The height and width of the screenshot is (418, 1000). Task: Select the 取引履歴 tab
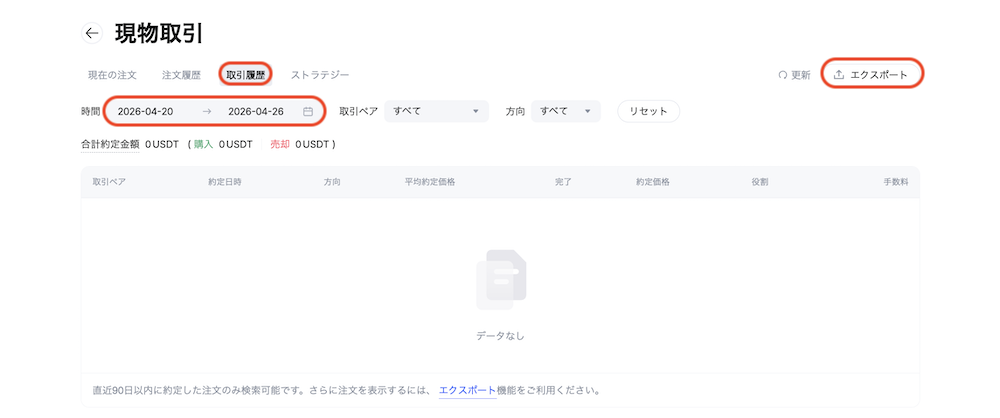point(246,75)
